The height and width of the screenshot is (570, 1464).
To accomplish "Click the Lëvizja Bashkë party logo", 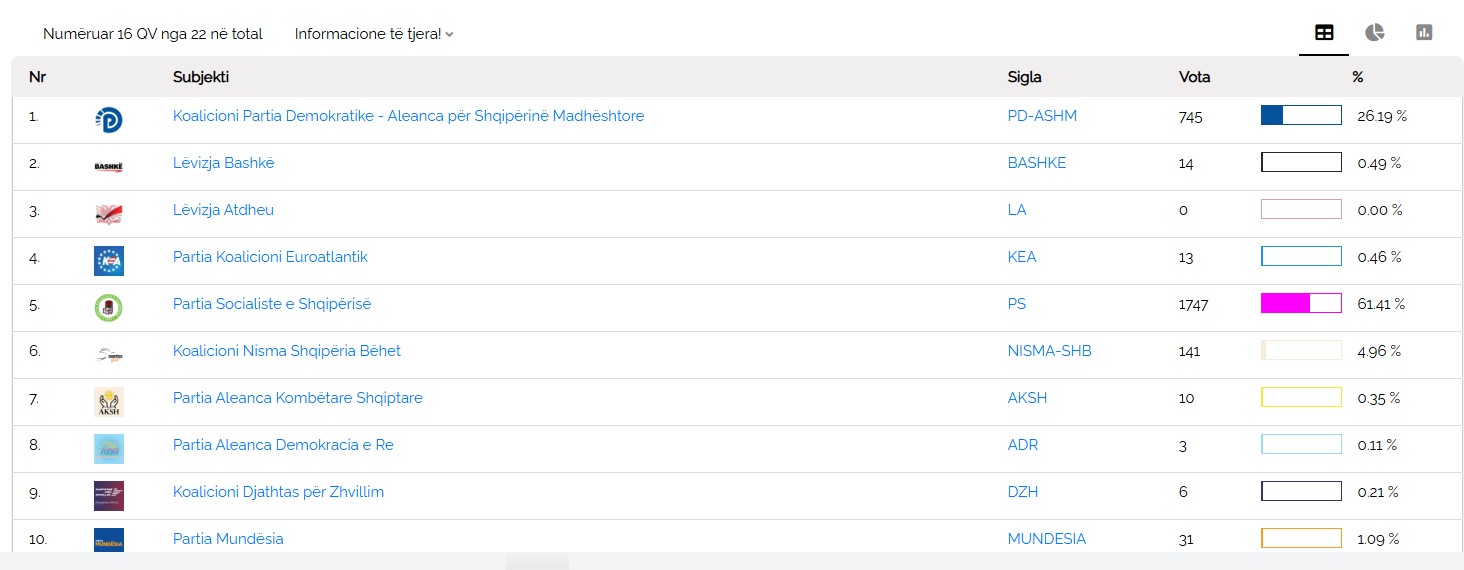I will (x=108, y=167).
